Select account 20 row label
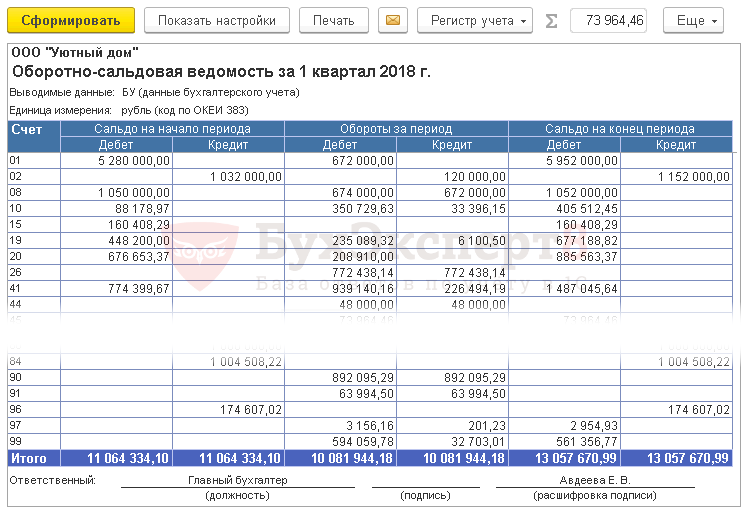The height and width of the screenshot is (514, 747). click(34, 256)
